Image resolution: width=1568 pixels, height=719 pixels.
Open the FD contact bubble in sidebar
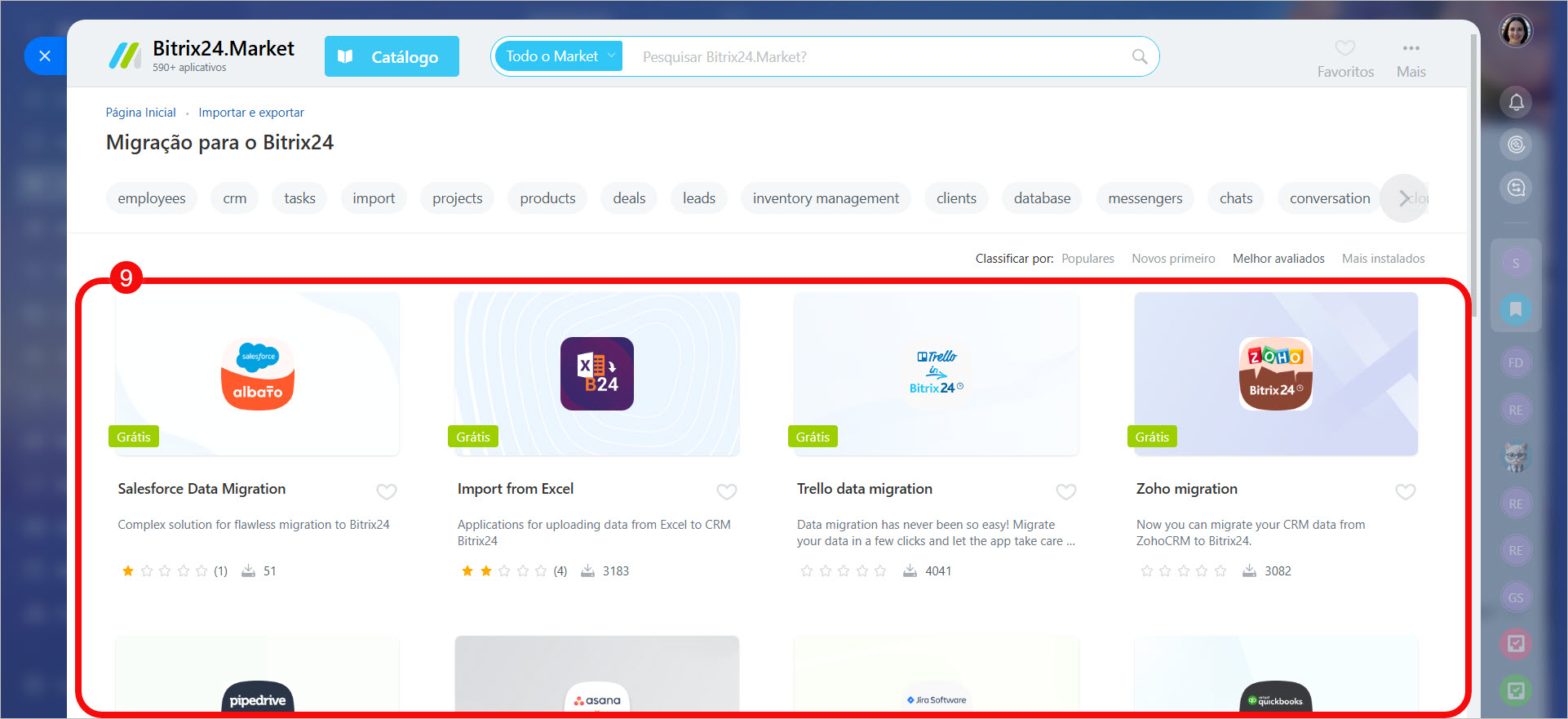(1516, 363)
